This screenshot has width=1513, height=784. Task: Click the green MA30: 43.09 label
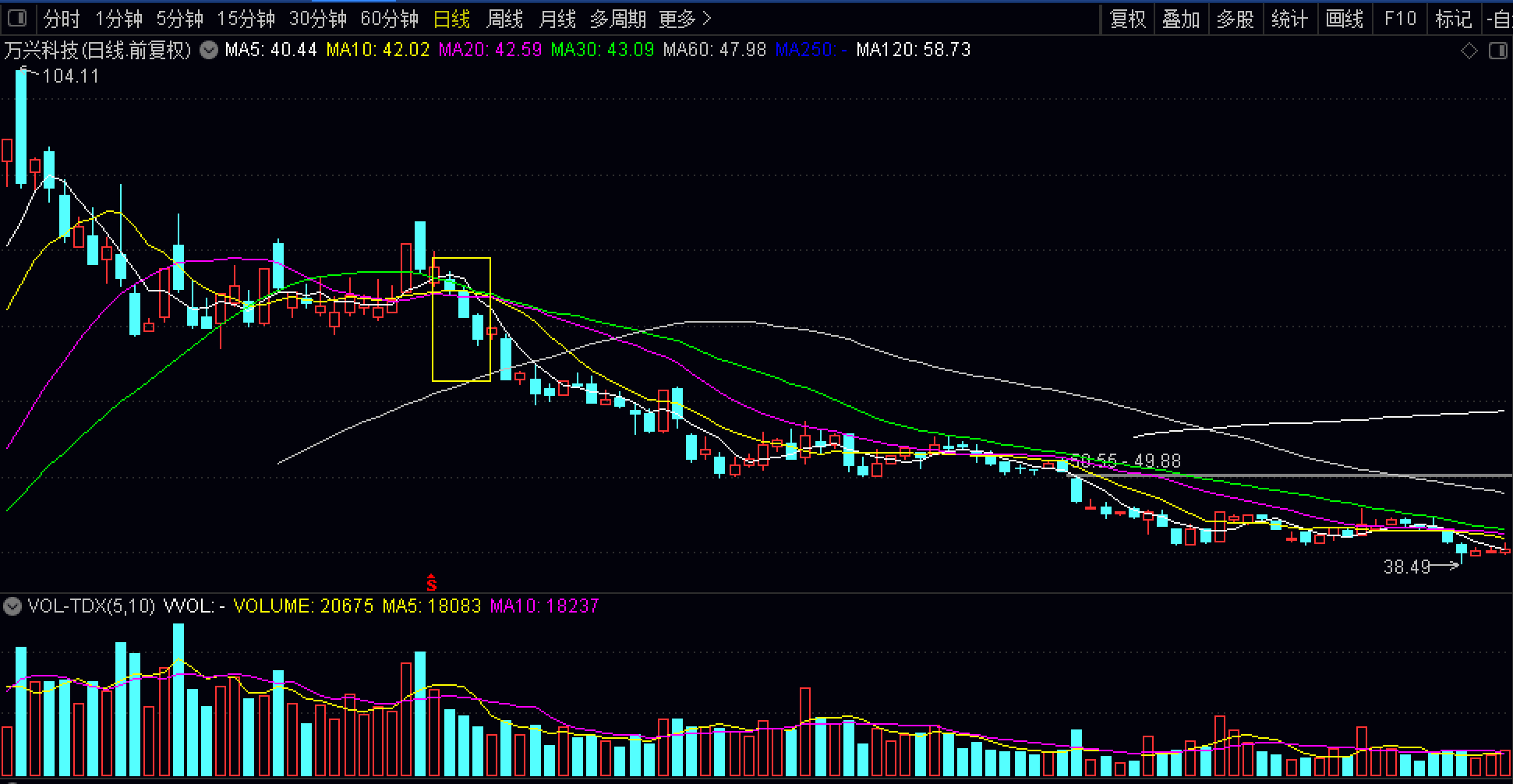point(603,51)
